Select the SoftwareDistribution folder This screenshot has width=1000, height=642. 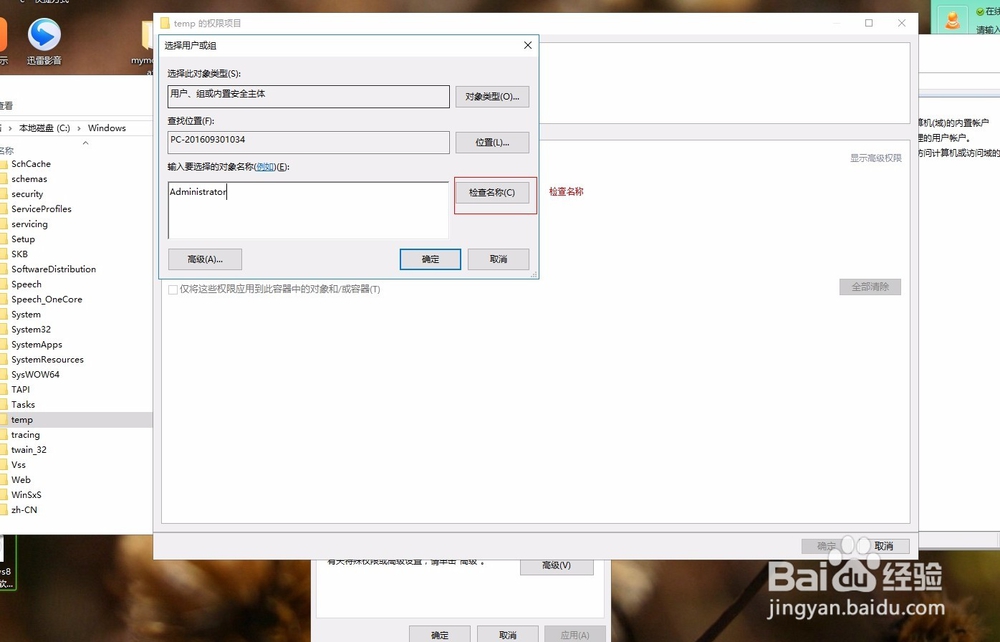click(x=54, y=269)
